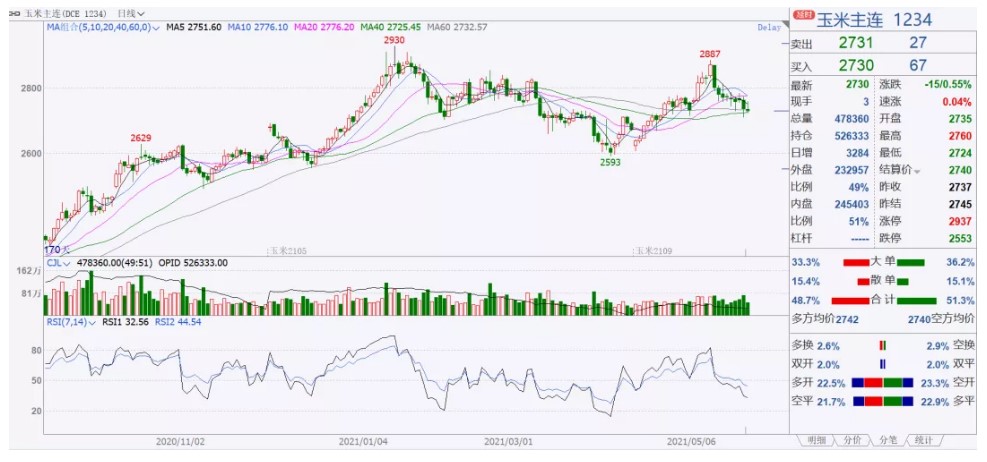The image size is (987, 462).
Task: Switch to the 分价 tab
Action: [852, 440]
